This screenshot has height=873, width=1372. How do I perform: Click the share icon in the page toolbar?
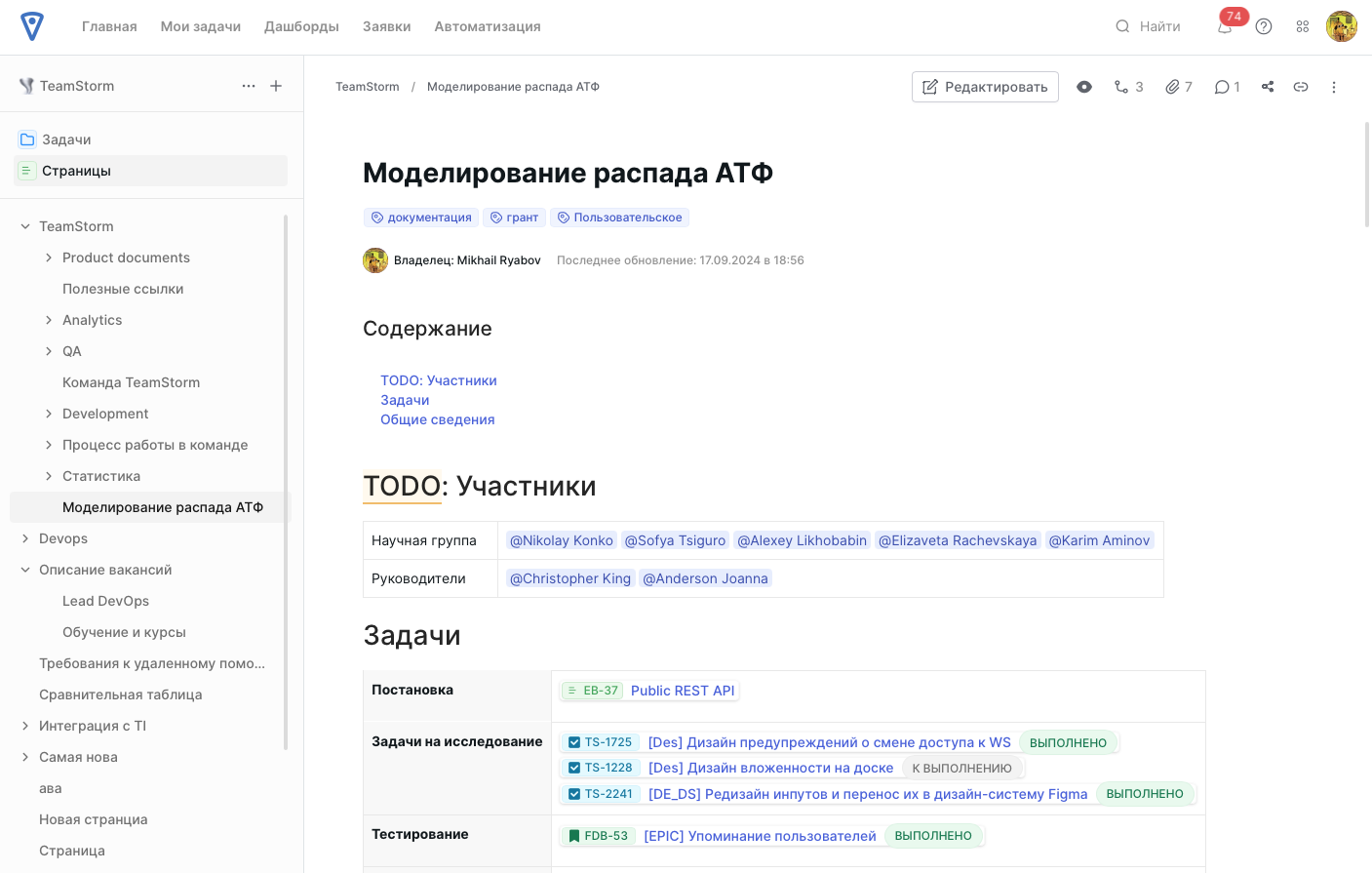point(1267,87)
